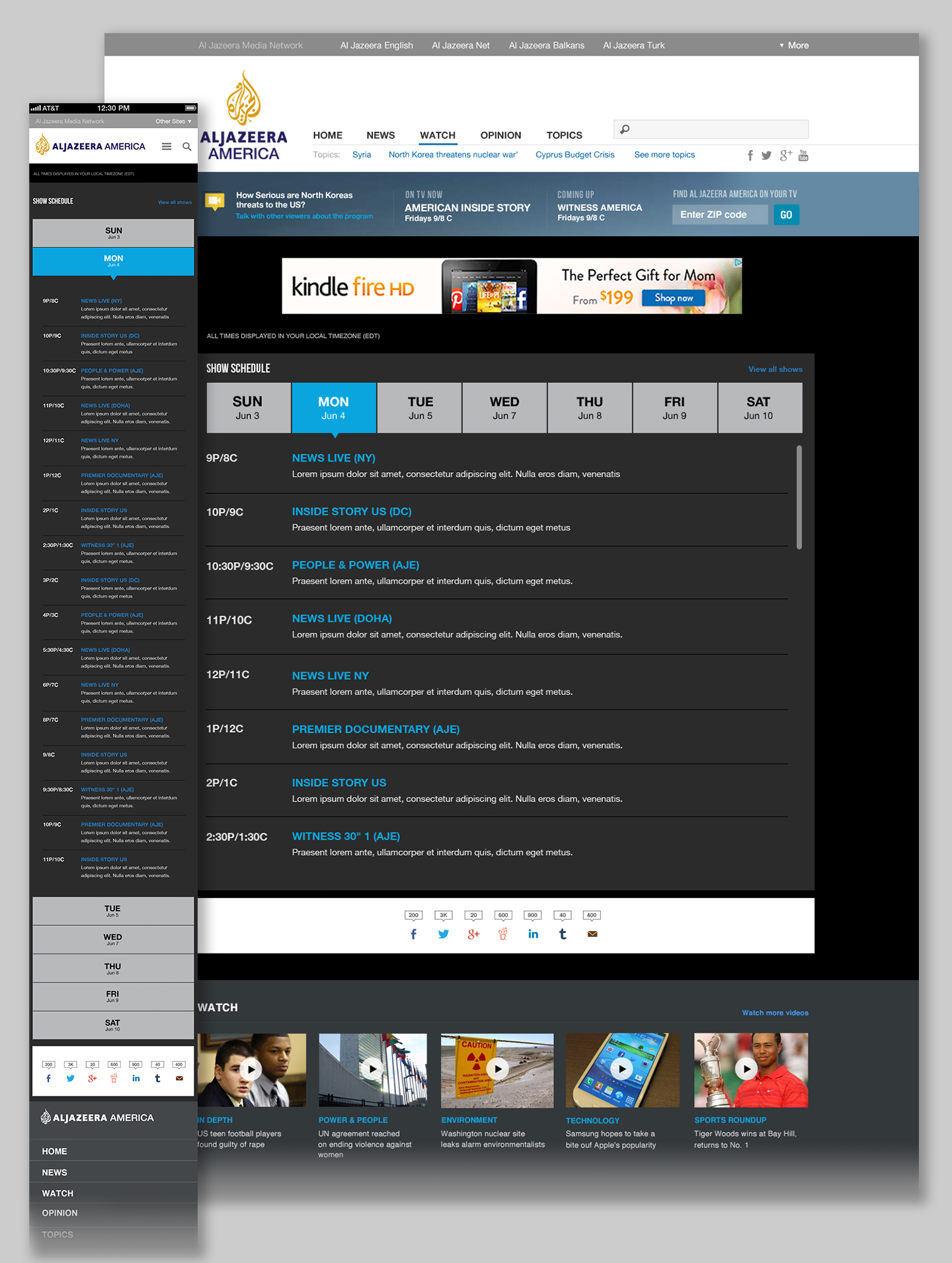Tap LinkedIn share icon in mobile view
Viewport: 952px width, 1263px height.
click(136, 1079)
